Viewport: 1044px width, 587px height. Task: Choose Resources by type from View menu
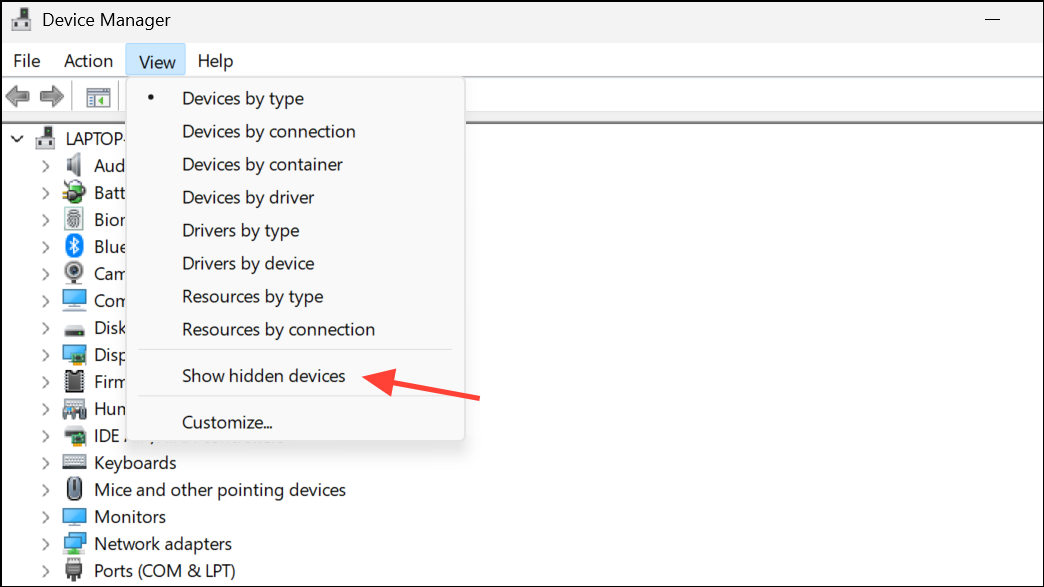pos(252,296)
